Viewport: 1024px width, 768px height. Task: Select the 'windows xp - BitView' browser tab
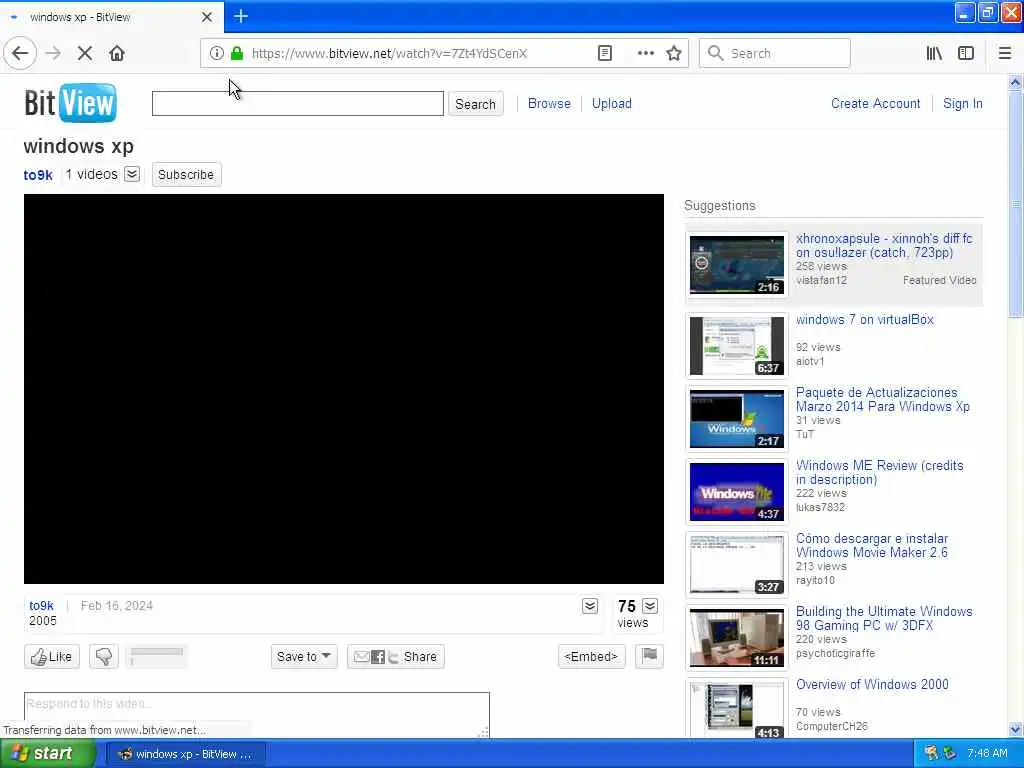[x=111, y=17]
